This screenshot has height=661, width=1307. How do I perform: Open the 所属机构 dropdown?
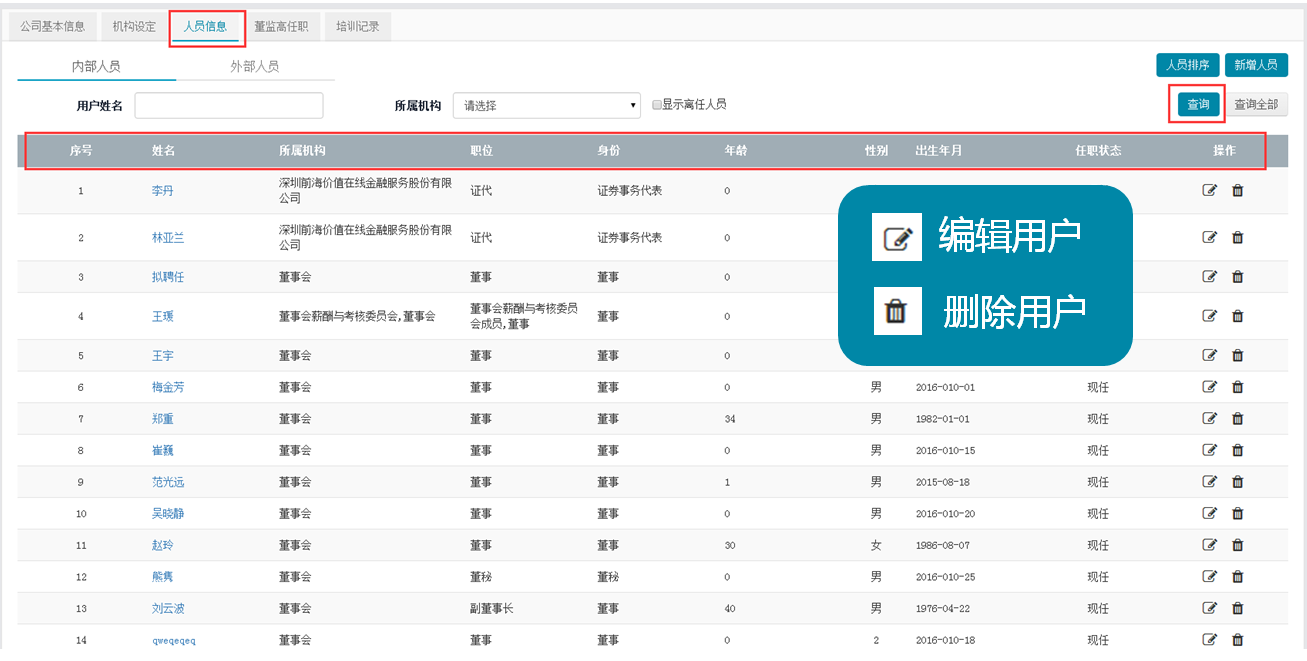point(547,105)
